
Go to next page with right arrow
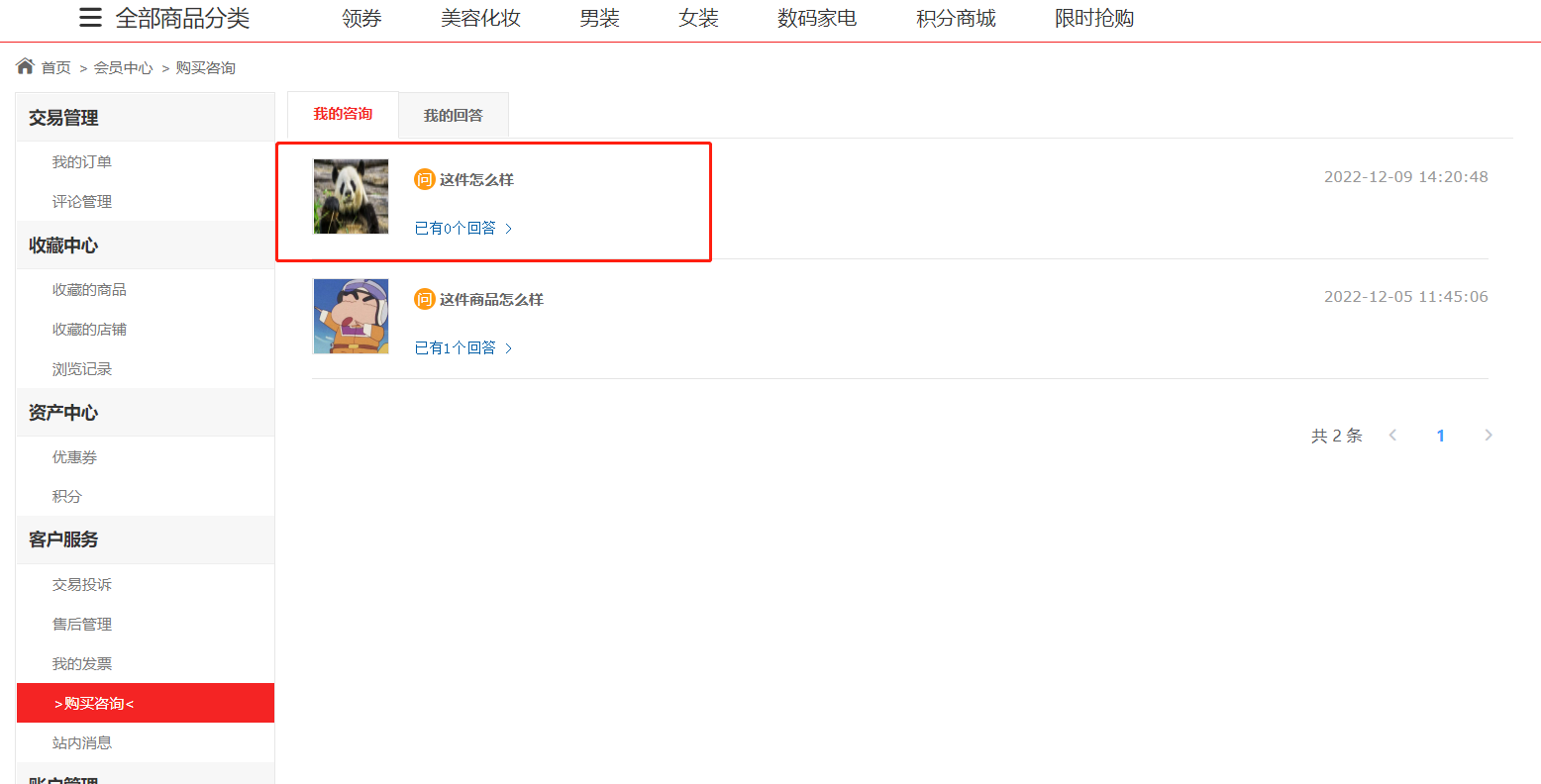1488,436
